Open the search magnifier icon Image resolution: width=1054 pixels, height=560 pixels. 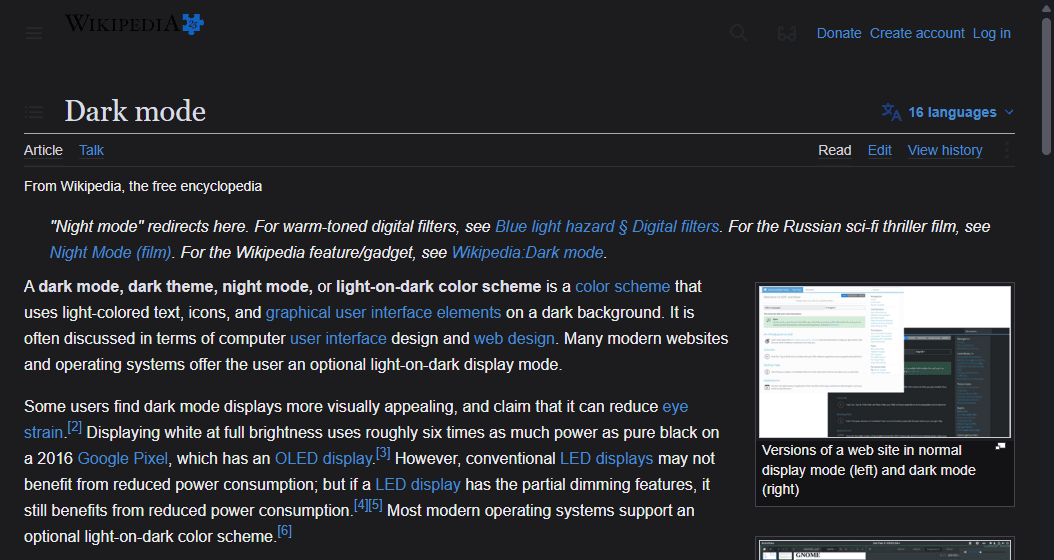pyautogui.click(x=738, y=33)
